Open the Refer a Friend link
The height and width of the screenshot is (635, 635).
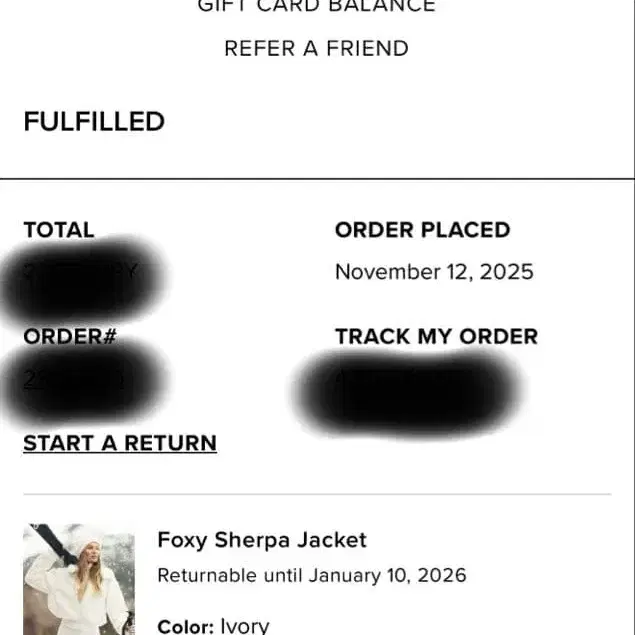click(316, 48)
